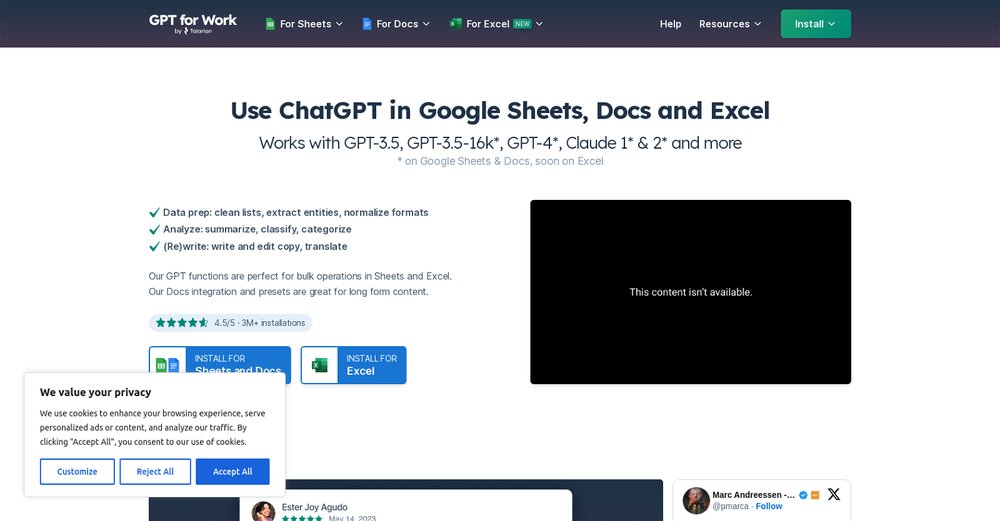Open Customize cookie preferences
This screenshot has width=1000, height=521.
tap(77, 472)
